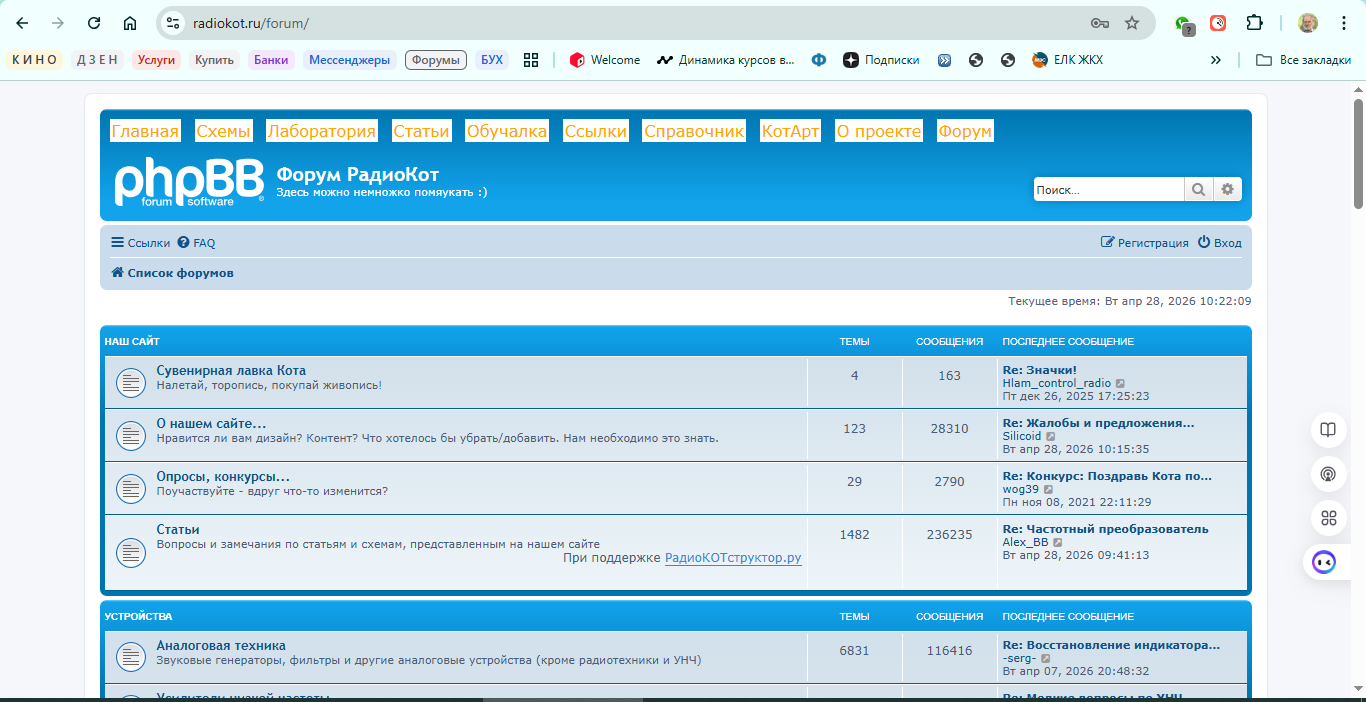Open the БУХ bookmarks folder

pos(492,60)
